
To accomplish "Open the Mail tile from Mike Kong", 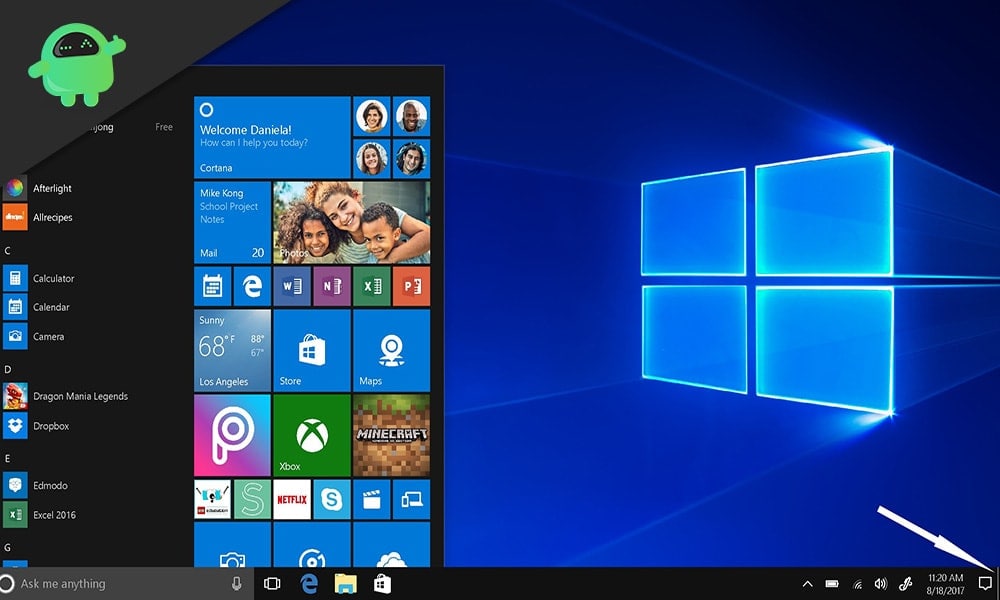I will click(x=232, y=222).
